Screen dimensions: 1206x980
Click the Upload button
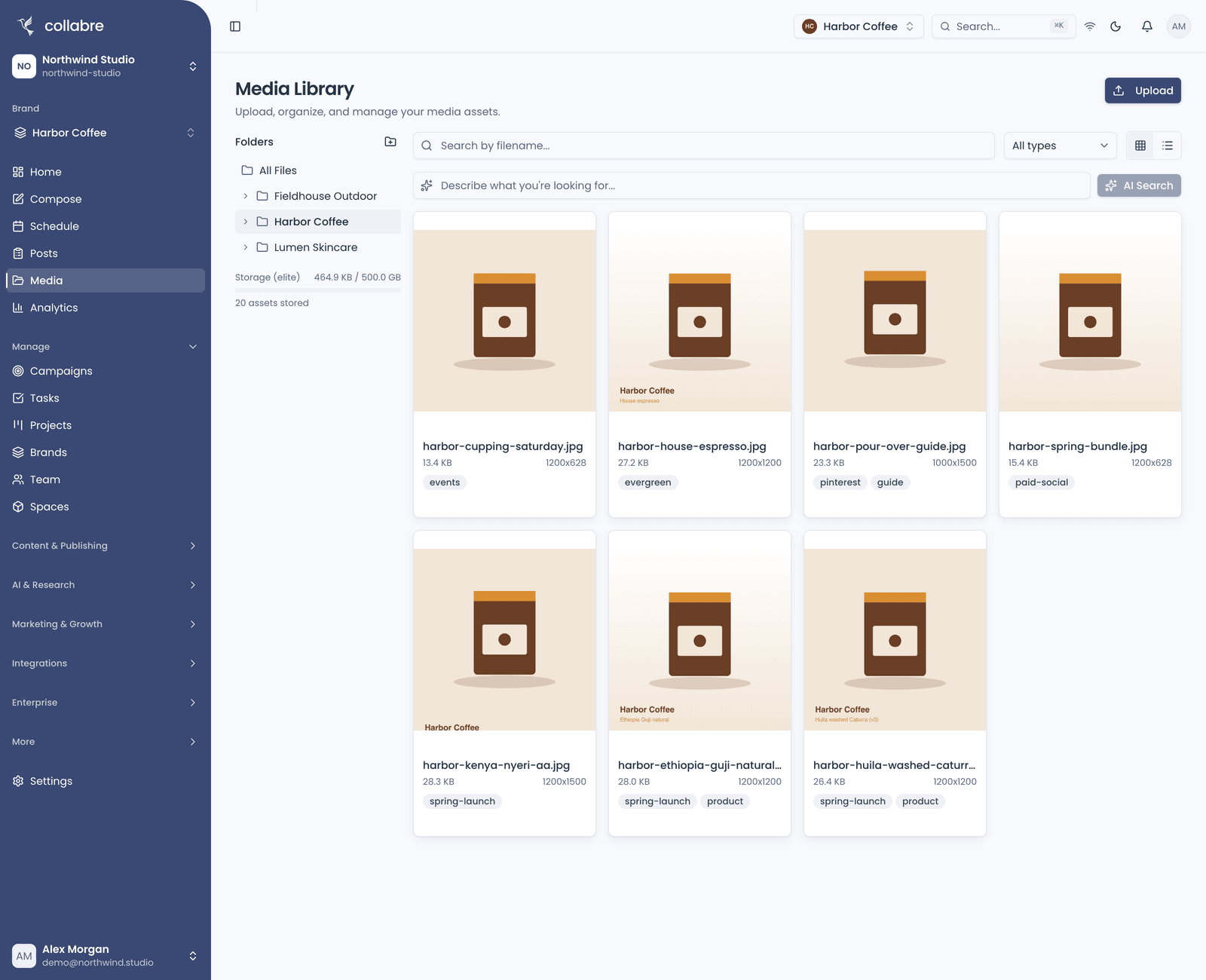click(1143, 90)
